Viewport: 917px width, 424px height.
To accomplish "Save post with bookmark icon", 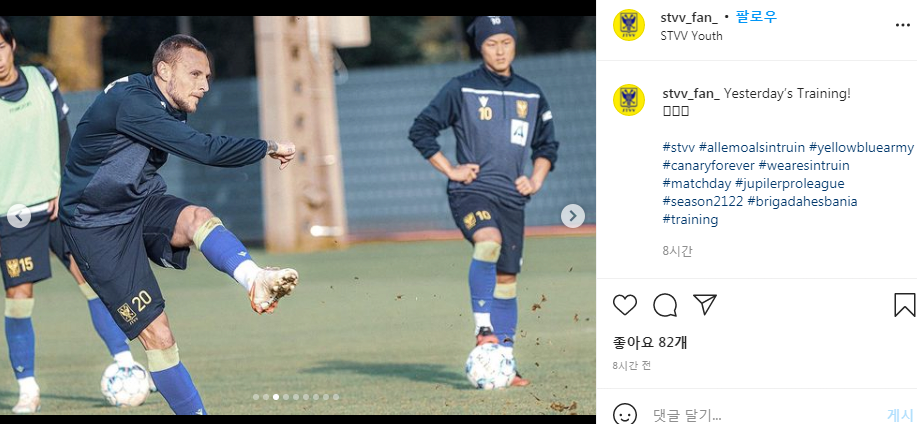I will [x=905, y=305].
